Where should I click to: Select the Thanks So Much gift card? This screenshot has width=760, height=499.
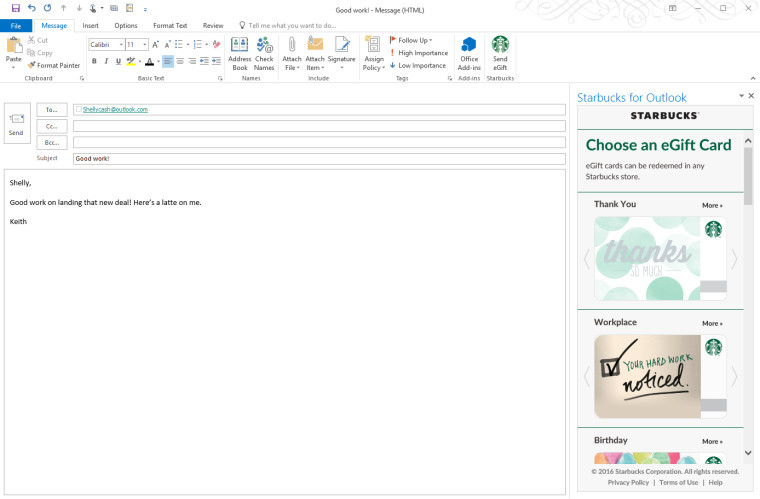(660, 259)
